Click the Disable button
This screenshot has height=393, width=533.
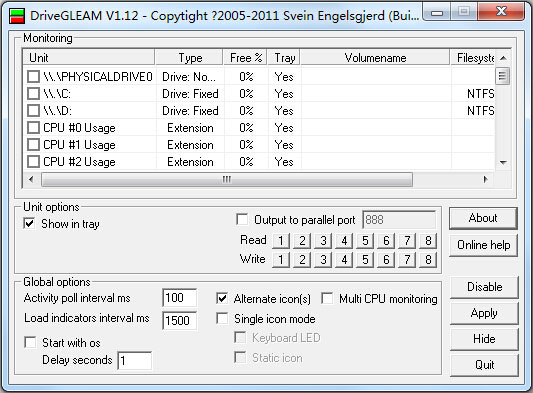[x=484, y=287]
